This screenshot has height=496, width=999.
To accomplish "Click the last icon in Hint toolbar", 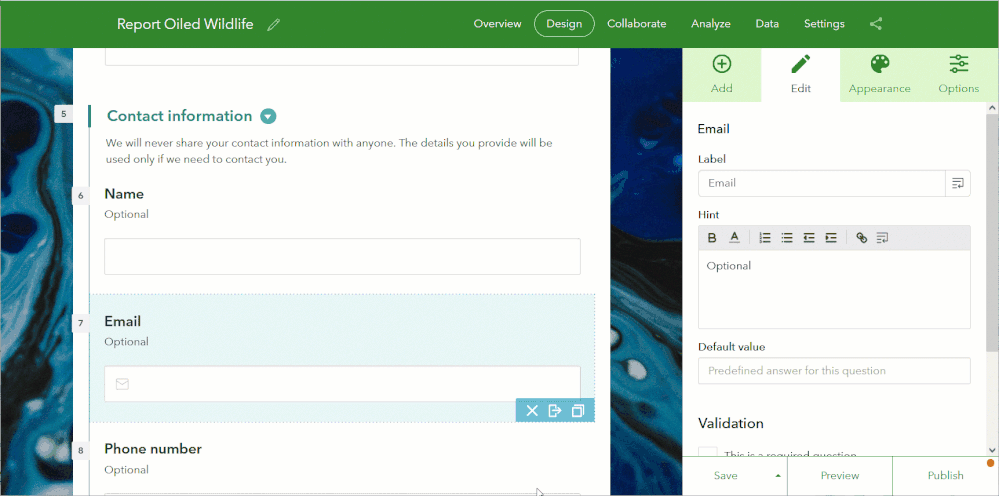I will 882,238.
